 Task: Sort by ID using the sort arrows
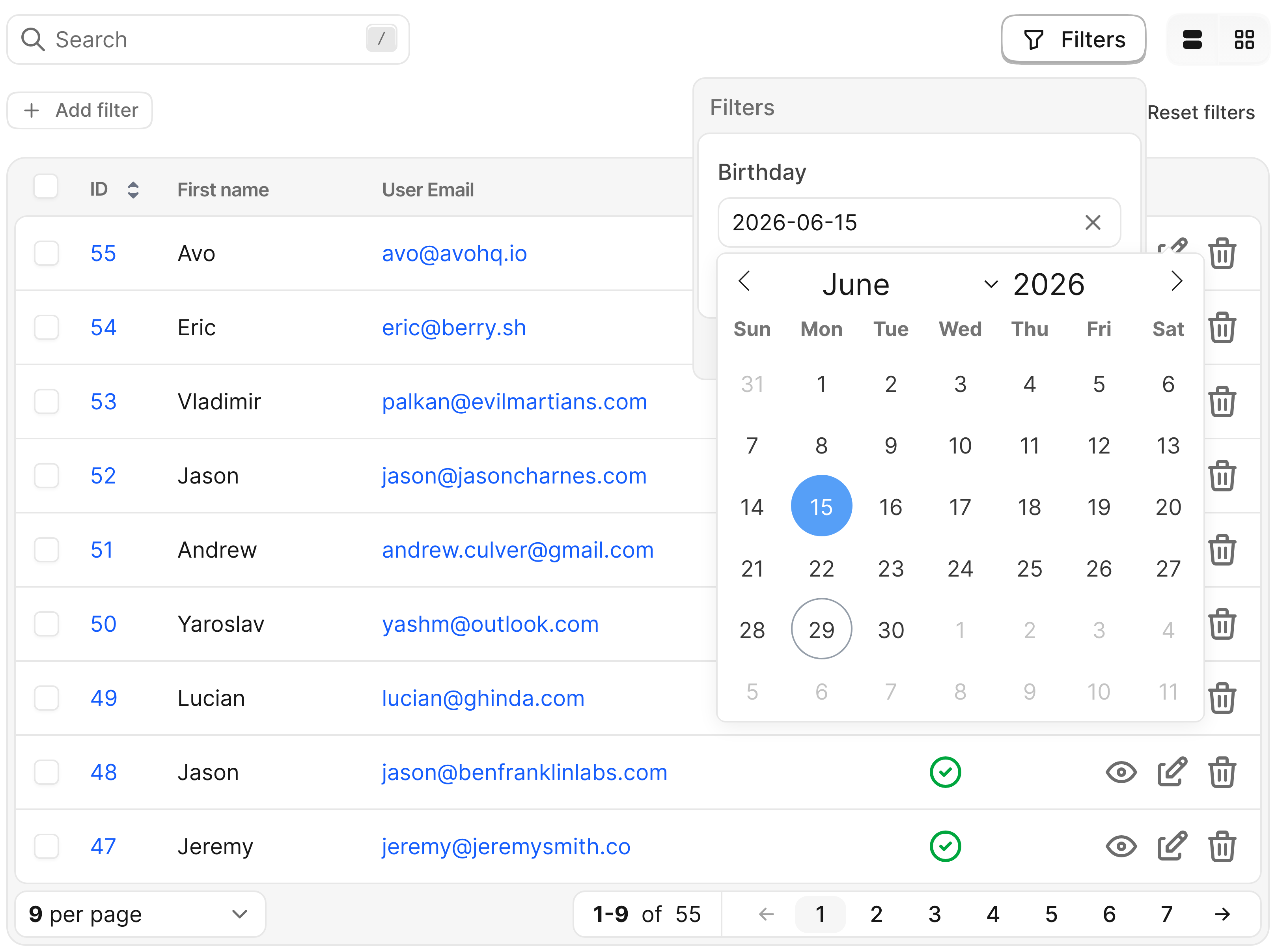[x=133, y=190]
